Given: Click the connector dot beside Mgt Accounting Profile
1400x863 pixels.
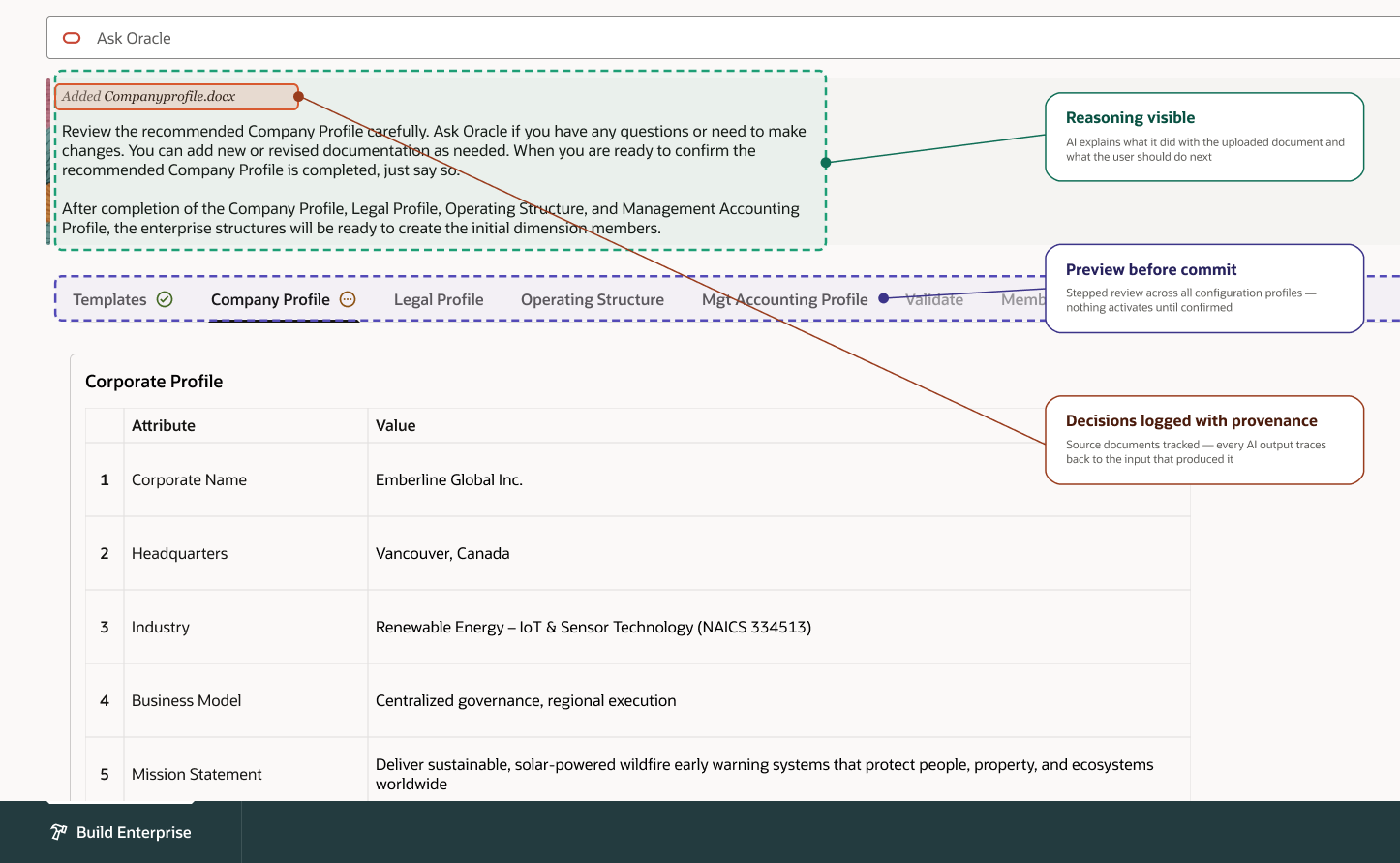Looking at the screenshot, I should point(884,298).
